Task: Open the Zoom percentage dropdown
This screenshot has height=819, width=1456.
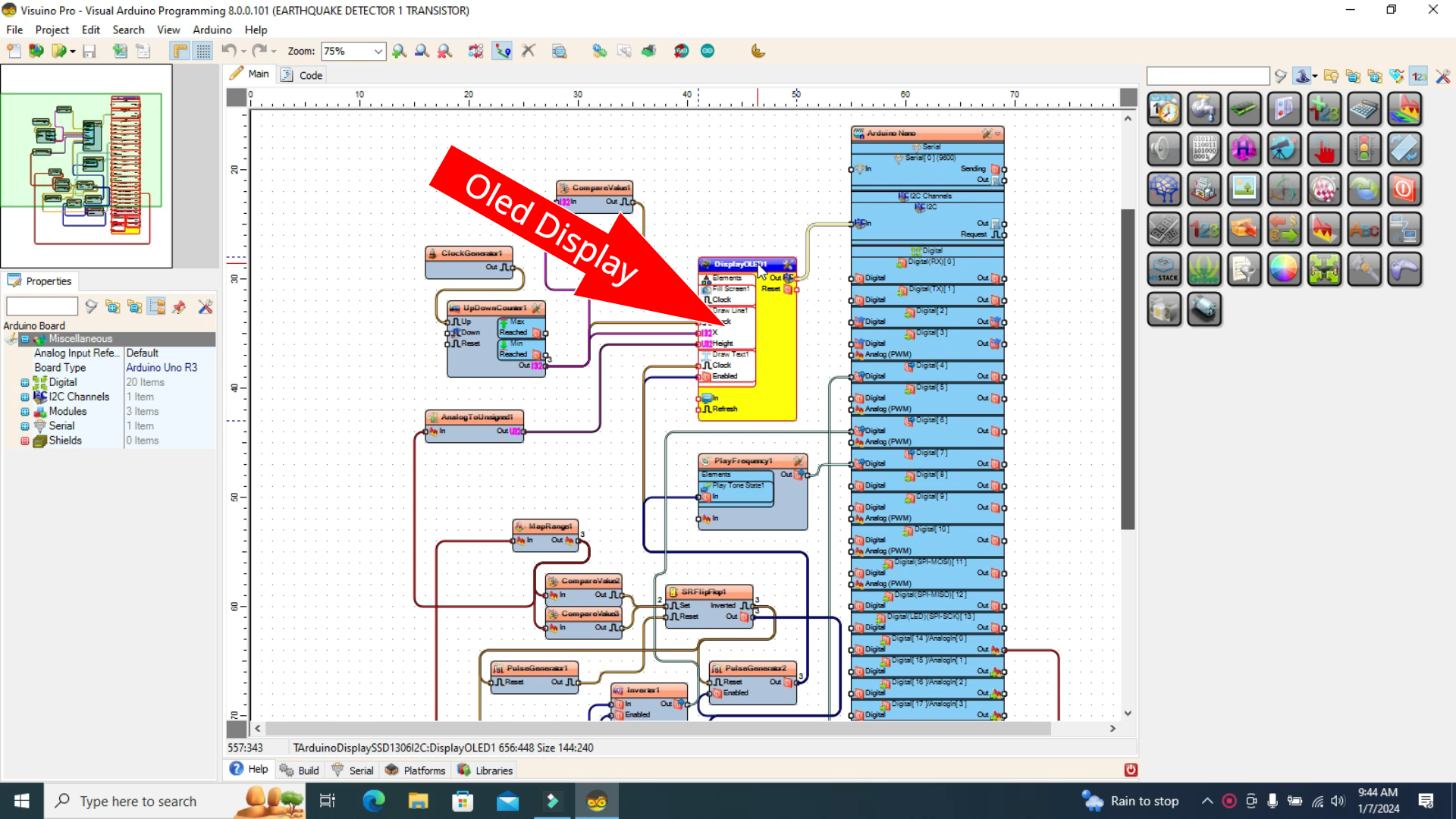Action: (x=378, y=51)
